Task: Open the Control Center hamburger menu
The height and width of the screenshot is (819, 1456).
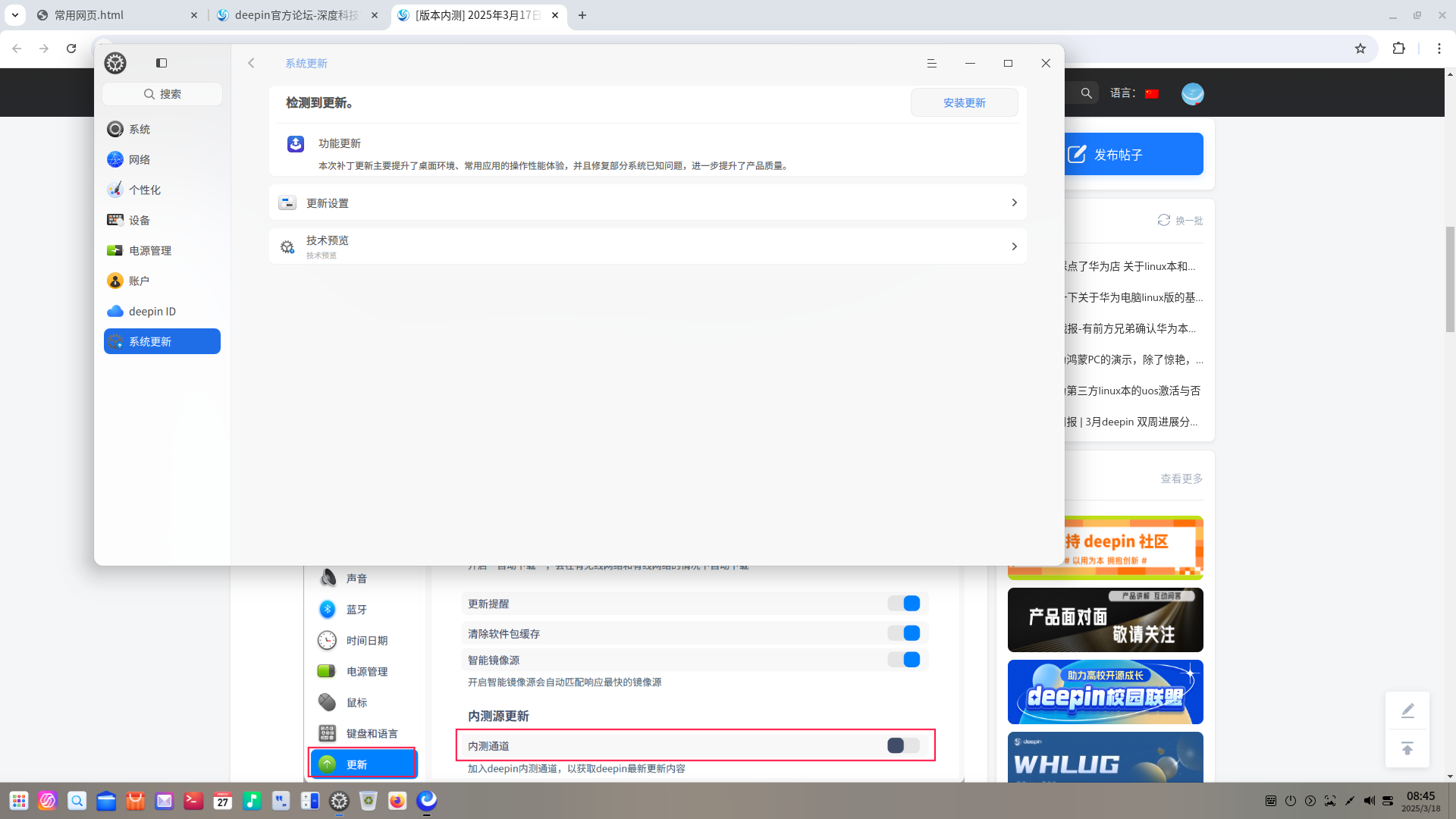Action: (x=932, y=63)
